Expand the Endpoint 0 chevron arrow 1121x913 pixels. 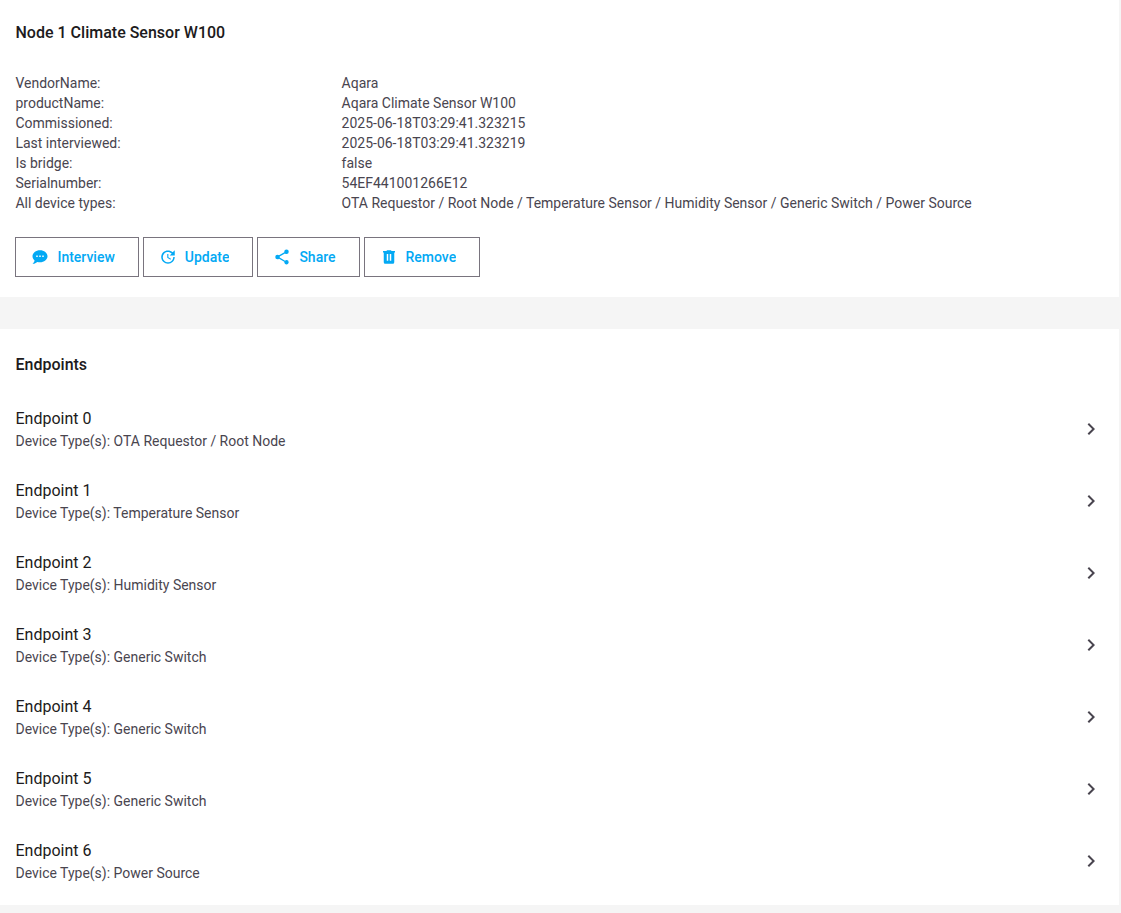coord(1091,429)
